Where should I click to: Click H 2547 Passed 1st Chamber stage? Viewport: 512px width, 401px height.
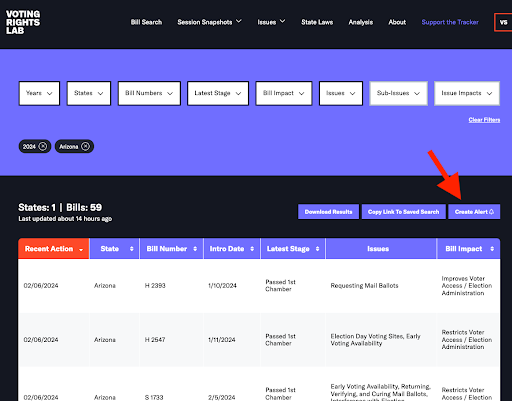(x=280, y=340)
